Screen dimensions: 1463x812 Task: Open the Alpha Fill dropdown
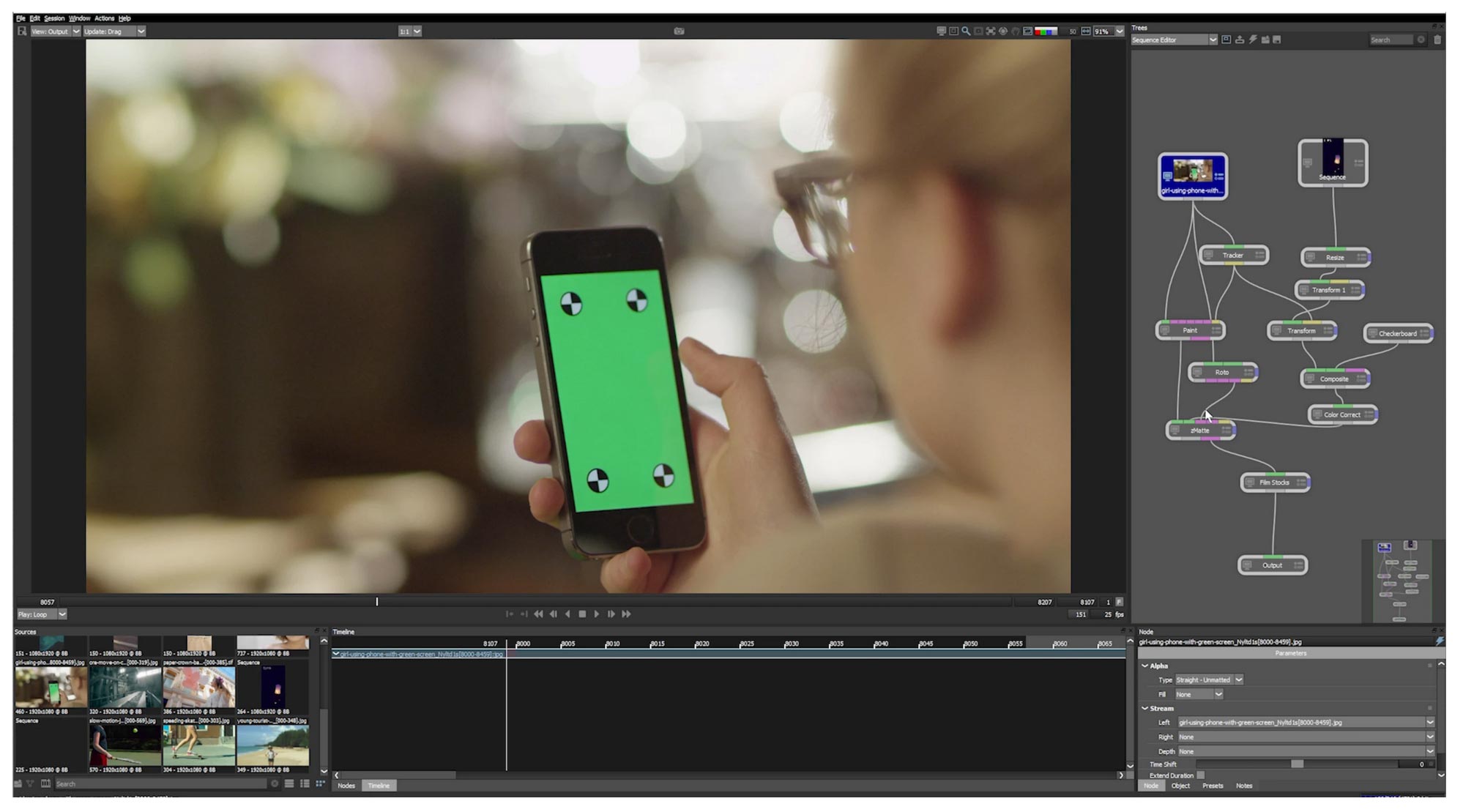(1199, 694)
